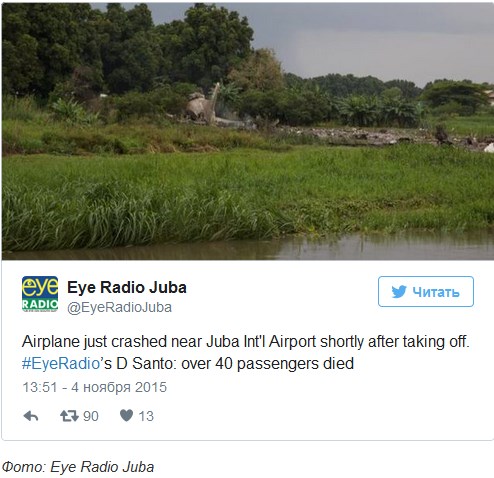The height and width of the screenshot is (478, 494).
Task: Open the tweet timestamp 13:51 - 4 ноября 2015
Action: (x=94, y=387)
